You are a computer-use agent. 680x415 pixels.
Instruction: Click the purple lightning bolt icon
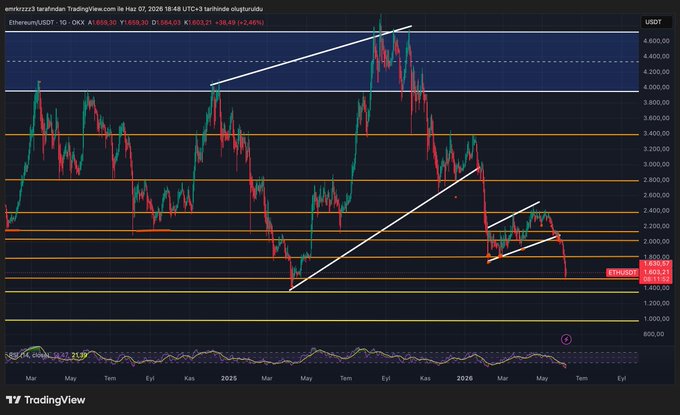click(566, 339)
